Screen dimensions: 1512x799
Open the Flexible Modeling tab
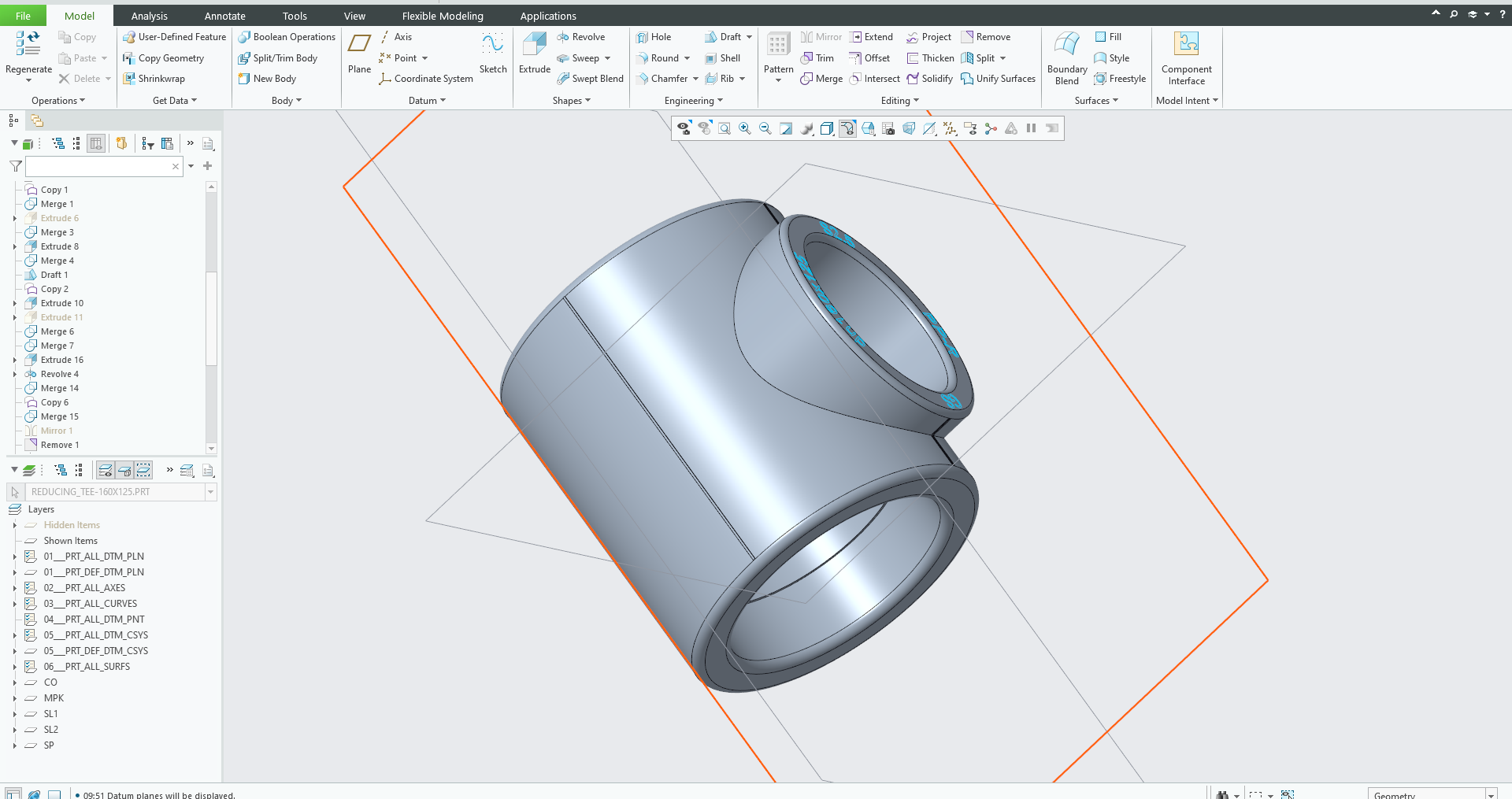pyautogui.click(x=443, y=16)
